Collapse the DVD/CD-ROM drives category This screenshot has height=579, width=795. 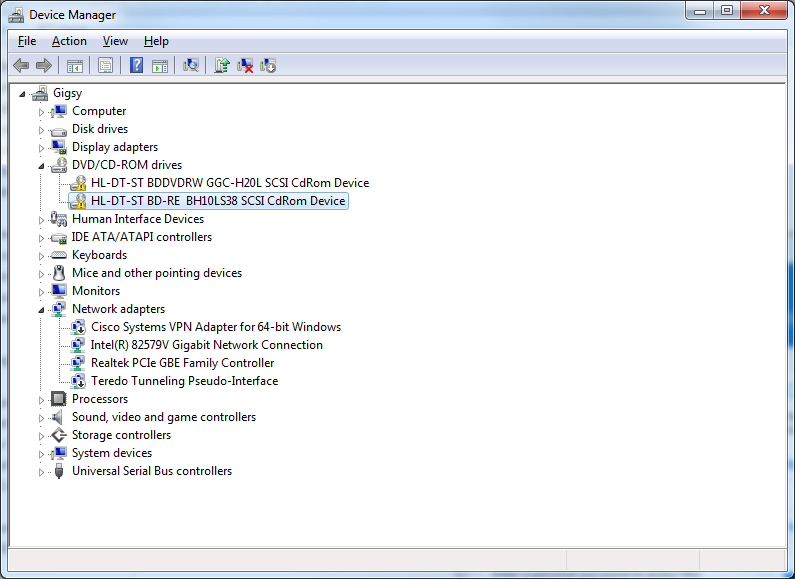click(x=42, y=166)
